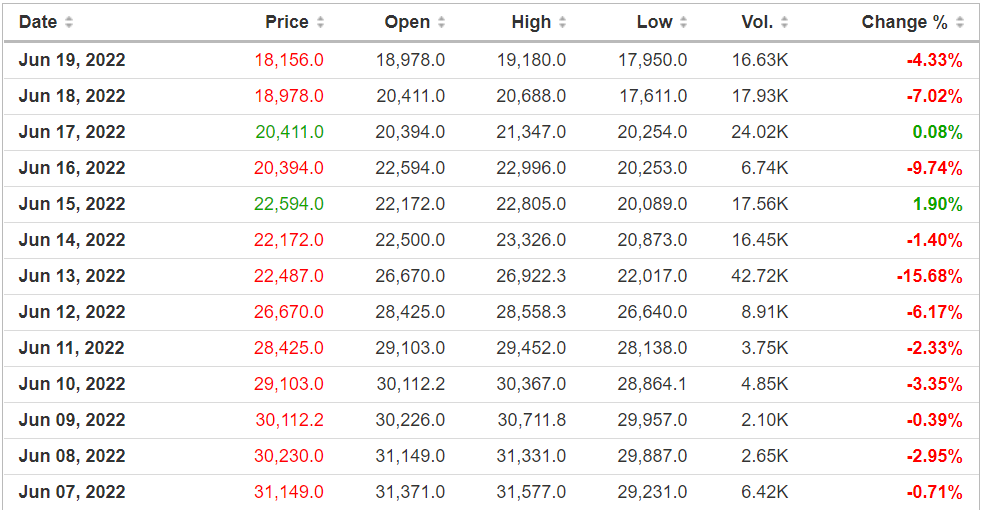Select the Jun 16, 2022 date cell
The height and width of the screenshot is (510, 983).
(x=72, y=168)
